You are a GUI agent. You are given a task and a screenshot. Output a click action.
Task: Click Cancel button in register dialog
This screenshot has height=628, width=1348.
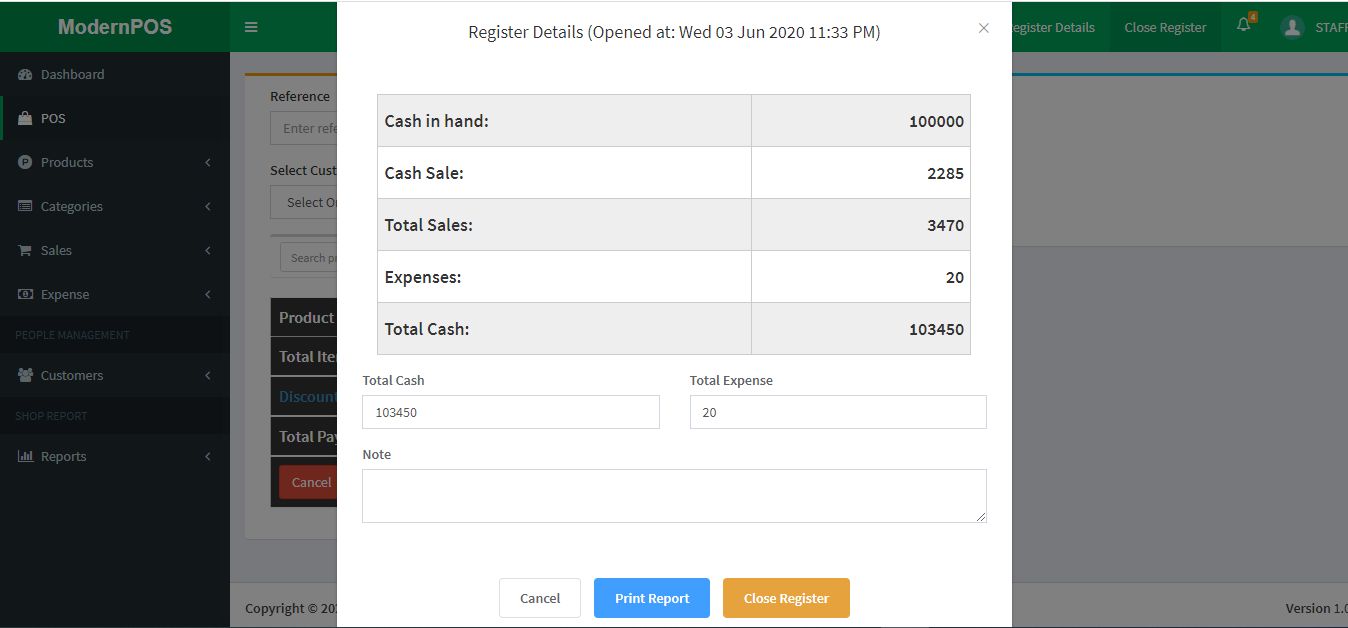pos(540,598)
